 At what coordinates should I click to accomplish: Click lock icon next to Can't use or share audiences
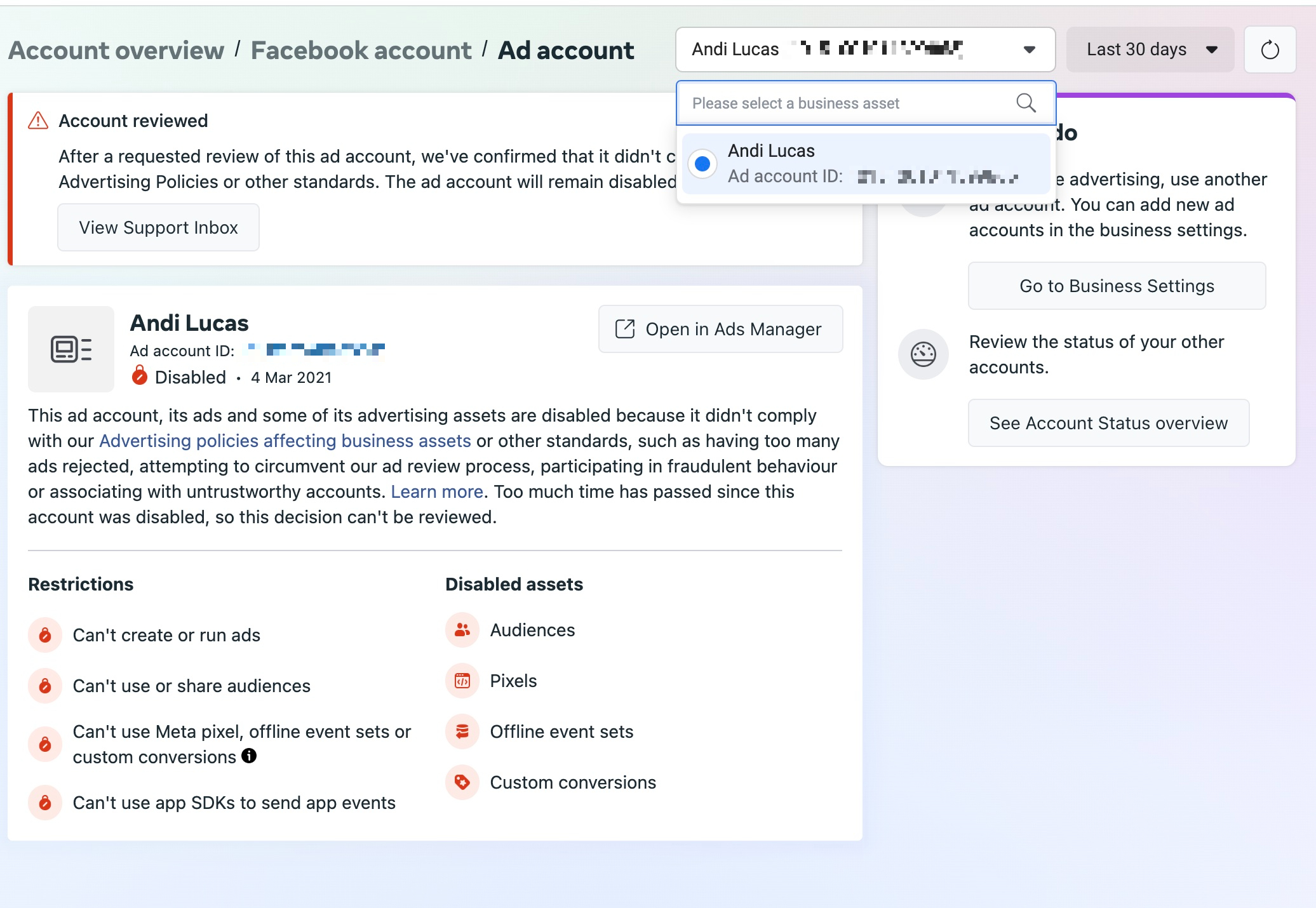tap(45, 686)
